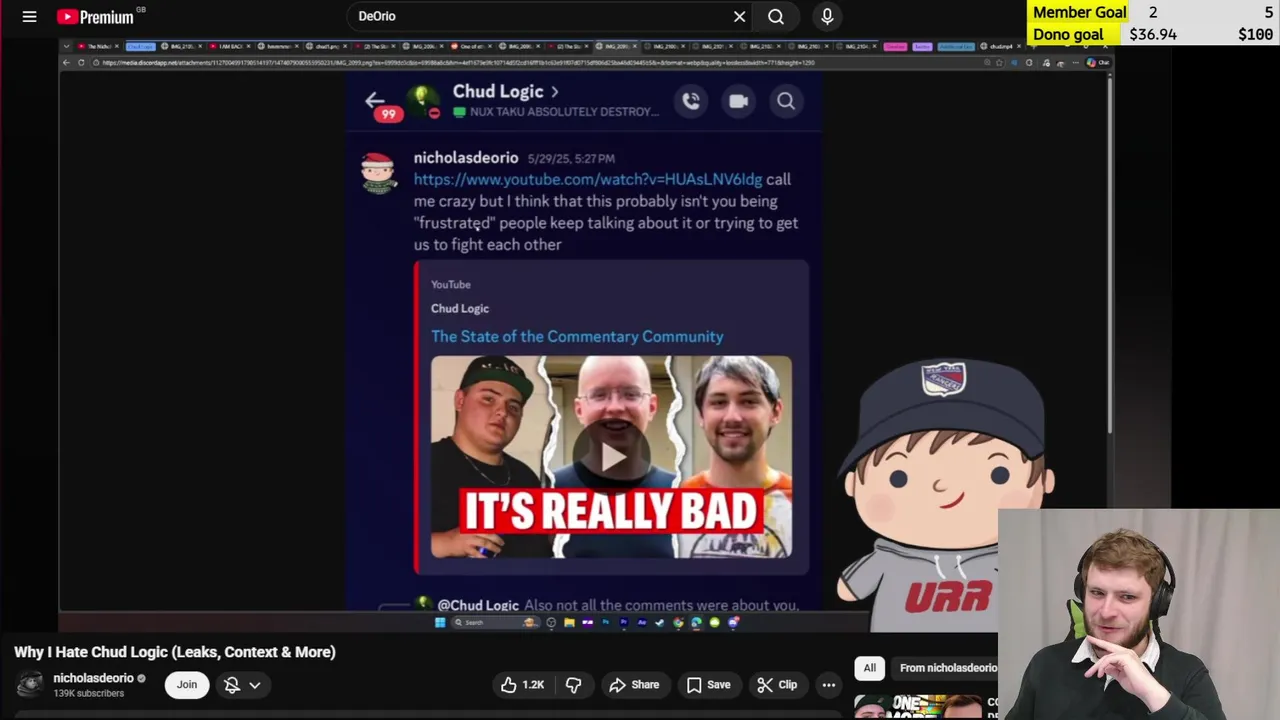Viewport: 1280px width, 720px height.
Task: Open the more actions three-dot menu
Action: tap(829, 685)
